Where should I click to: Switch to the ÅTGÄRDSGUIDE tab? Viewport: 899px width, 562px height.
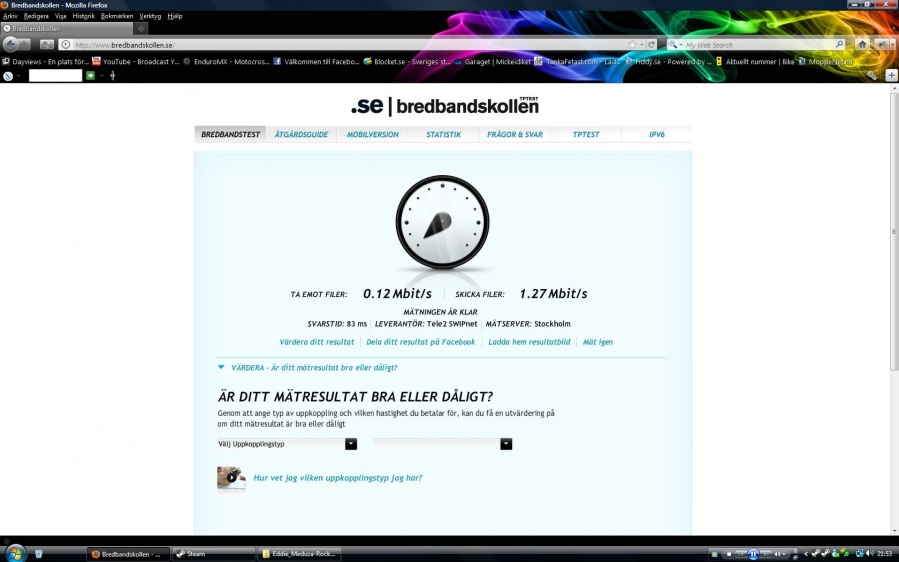coord(302,134)
